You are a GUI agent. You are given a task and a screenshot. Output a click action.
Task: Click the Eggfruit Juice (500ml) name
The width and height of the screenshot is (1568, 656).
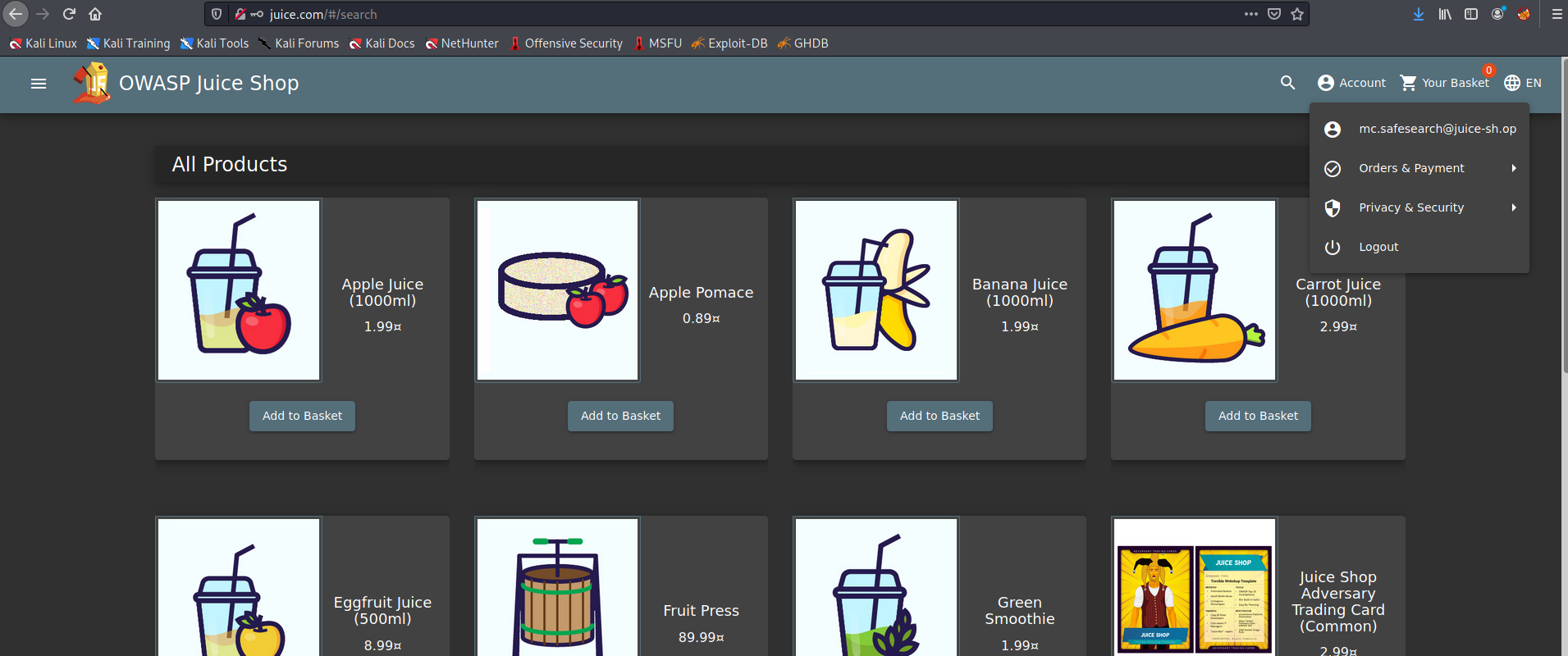382,611
